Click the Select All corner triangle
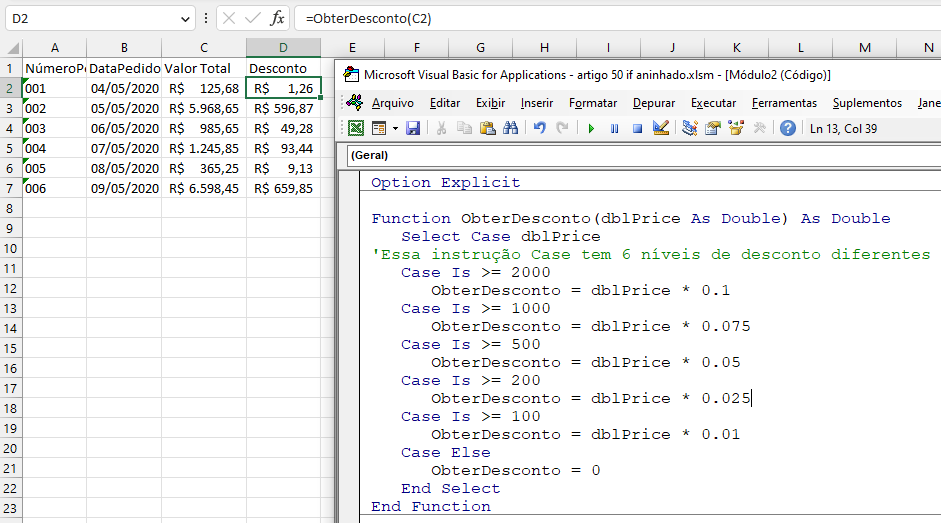 pos(12,47)
